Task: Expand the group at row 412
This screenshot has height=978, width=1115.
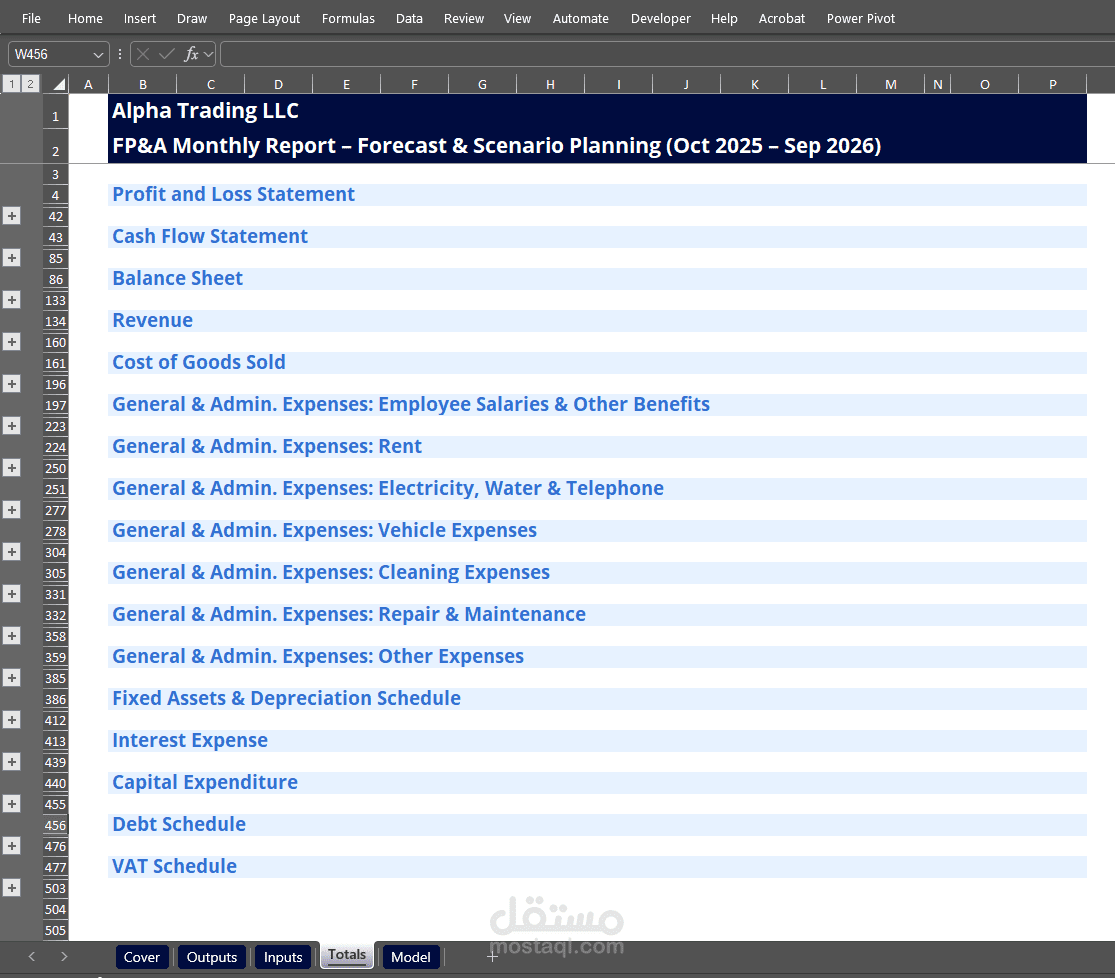Action: (x=11, y=719)
